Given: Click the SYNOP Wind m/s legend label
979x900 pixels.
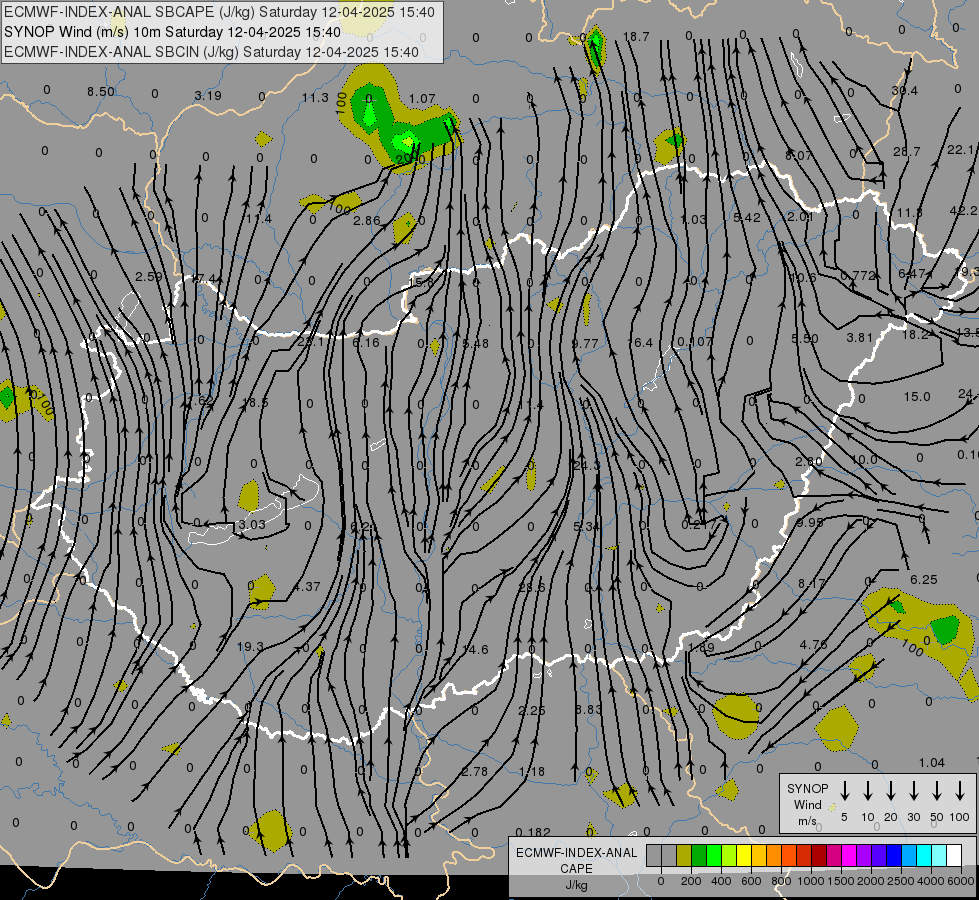Looking at the screenshot, I should click(807, 805).
